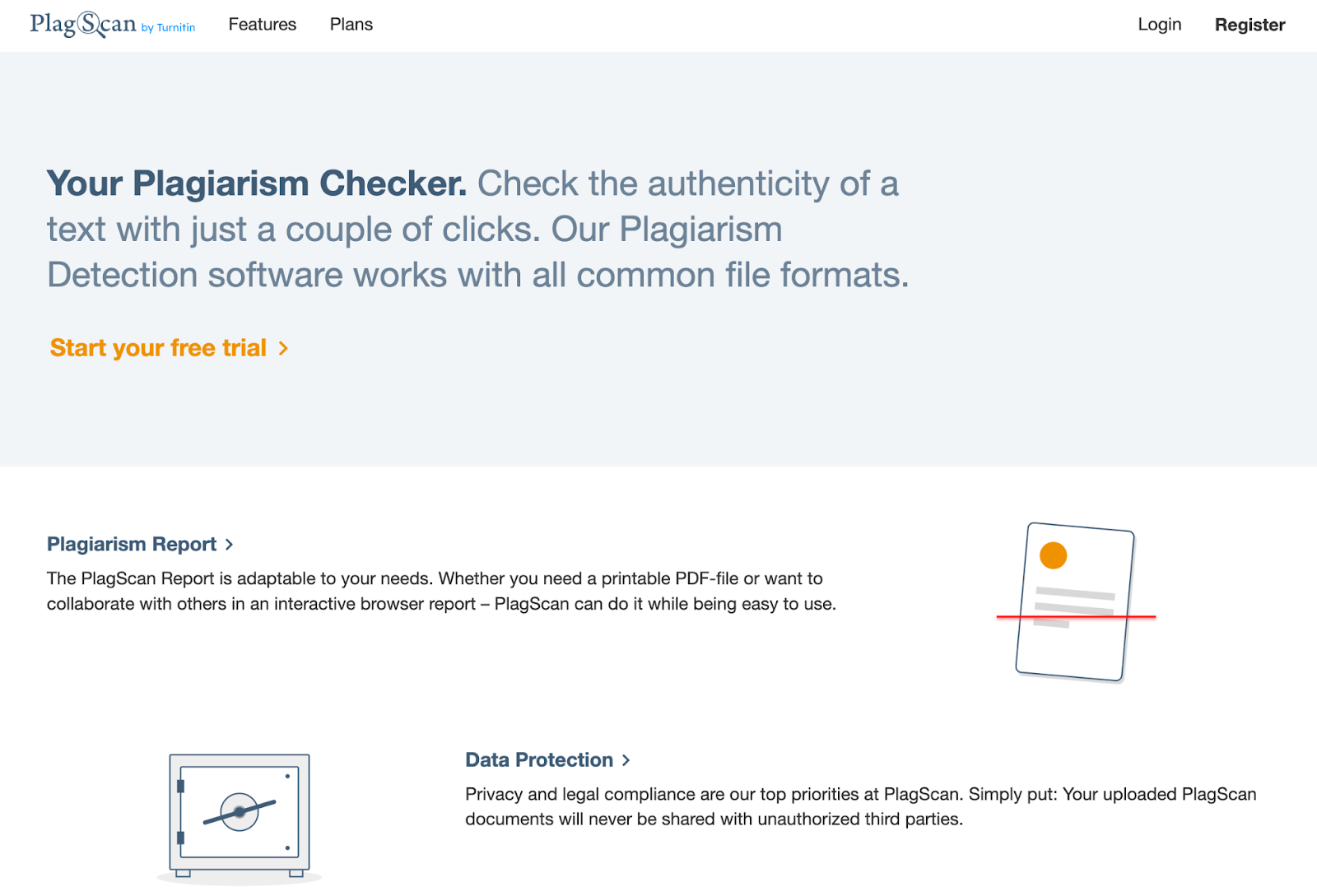
Task: Open the Plagiarism Report heading link
Action: (x=140, y=544)
